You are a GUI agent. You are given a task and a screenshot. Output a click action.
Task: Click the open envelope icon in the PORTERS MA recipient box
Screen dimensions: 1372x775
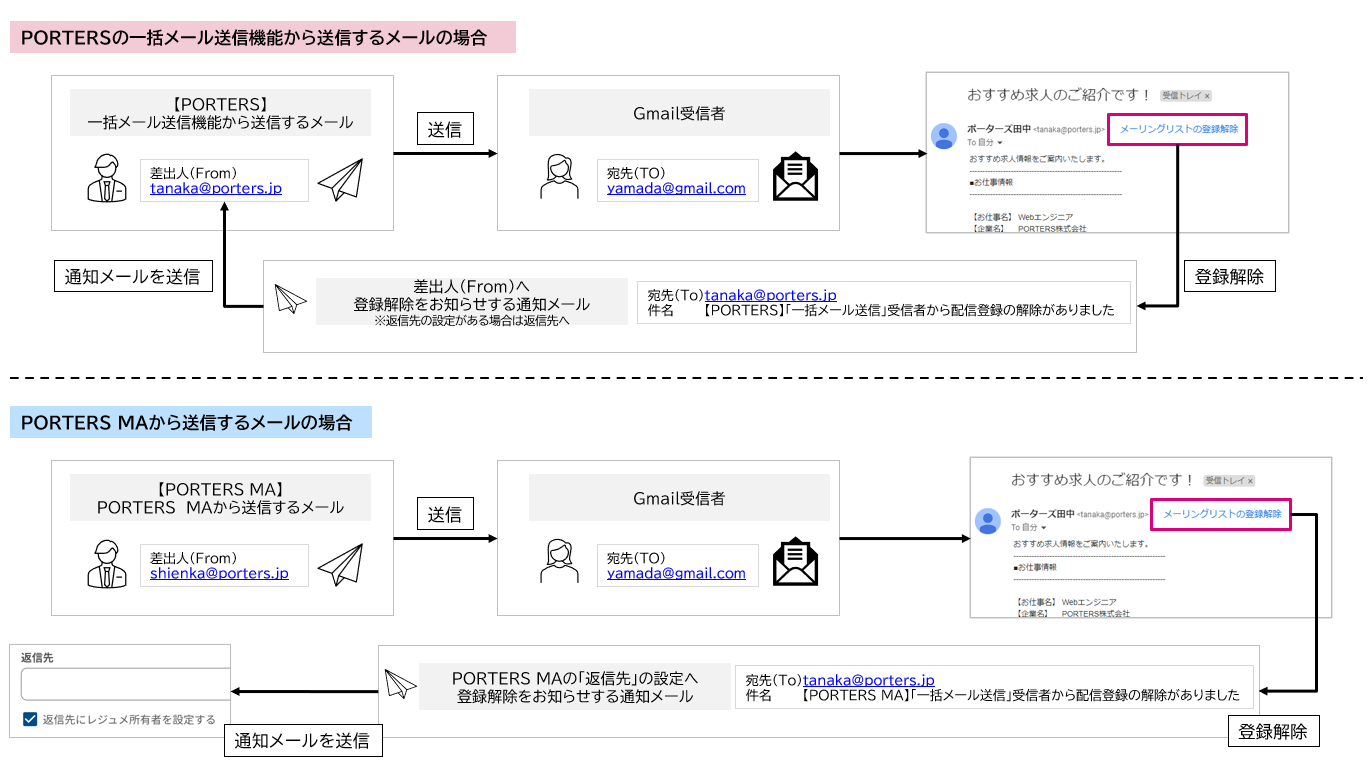(x=795, y=562)
